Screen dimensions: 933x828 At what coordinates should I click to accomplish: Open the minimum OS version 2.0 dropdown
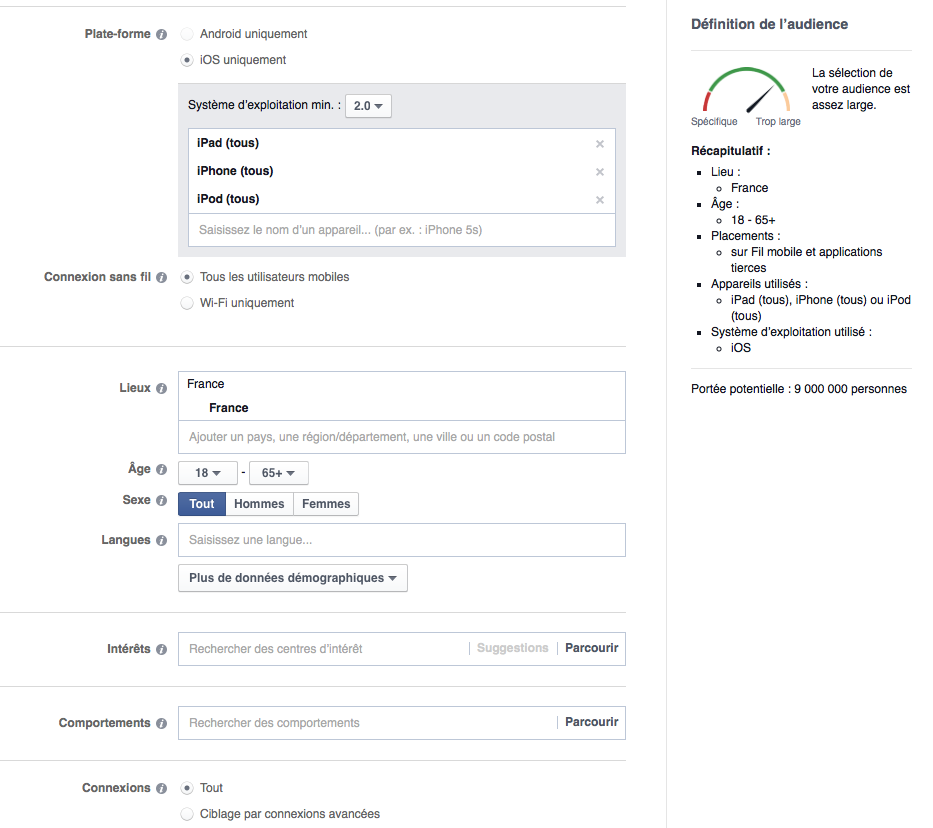click(368, 105)
